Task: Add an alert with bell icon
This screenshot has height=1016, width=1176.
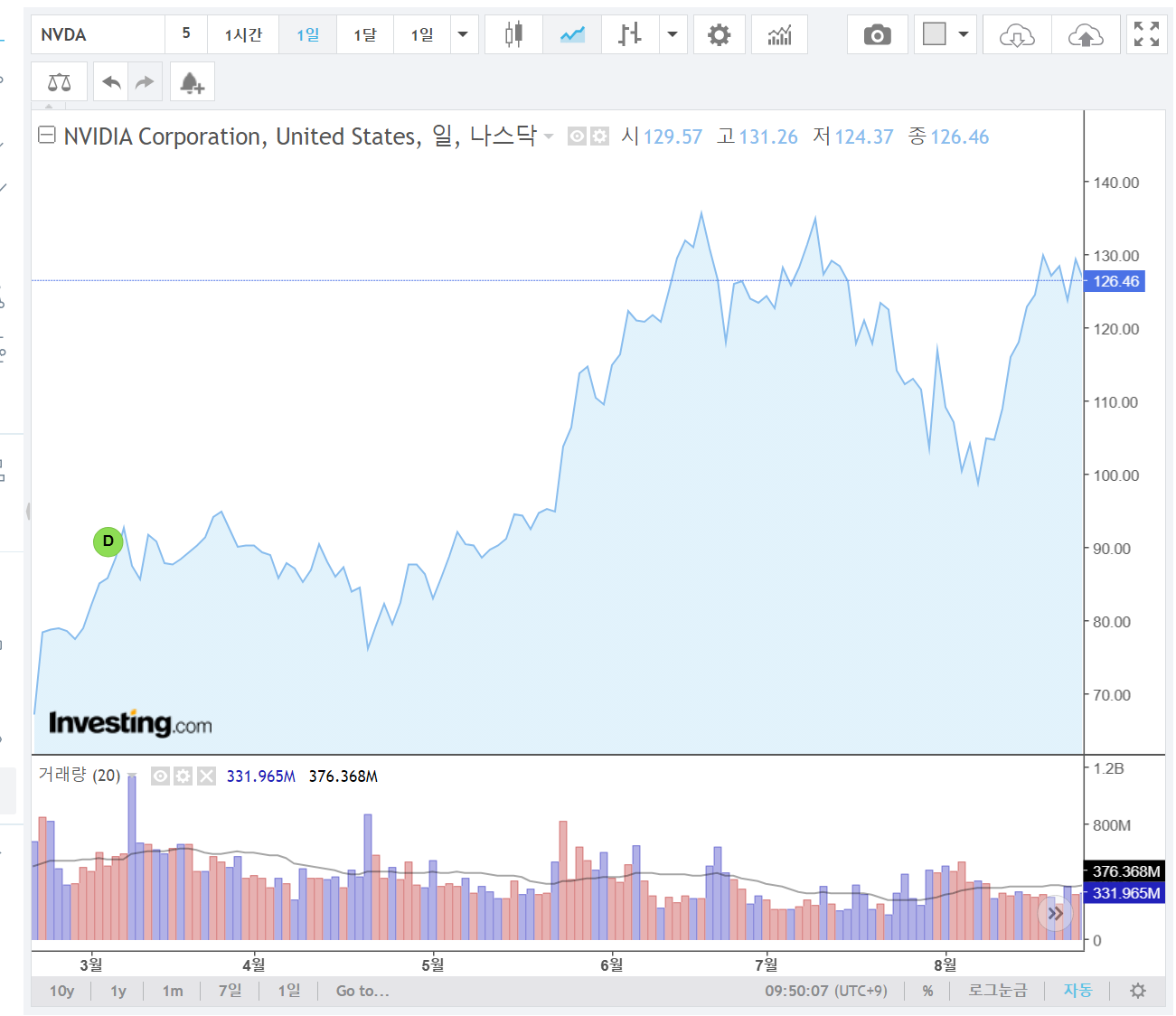Action: pyautogui.click(x=192, y=82)
